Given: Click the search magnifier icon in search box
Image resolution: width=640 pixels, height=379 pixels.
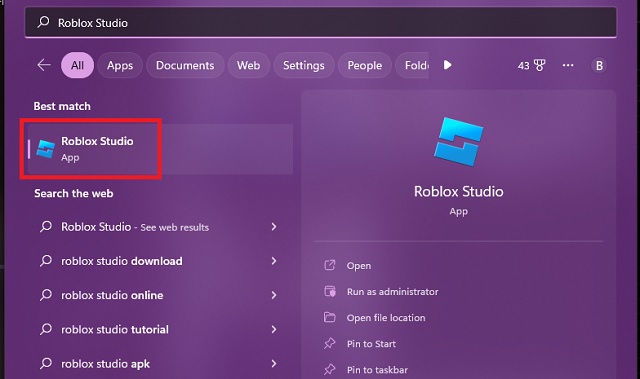Looking at the screenshot, I should 43,22.
